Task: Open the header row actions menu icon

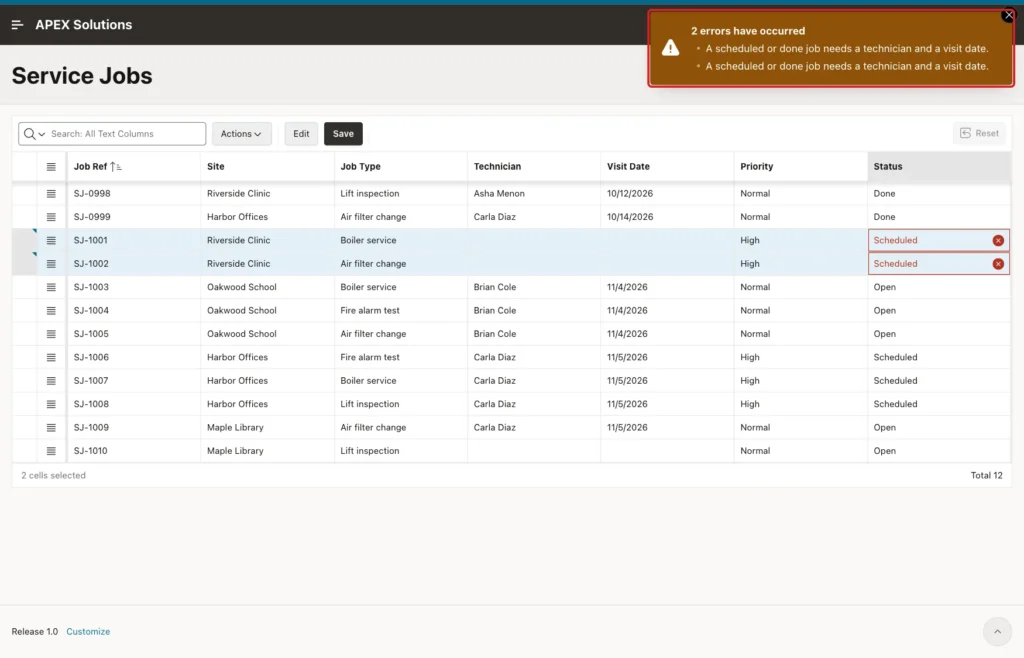Action: (51, 167)
